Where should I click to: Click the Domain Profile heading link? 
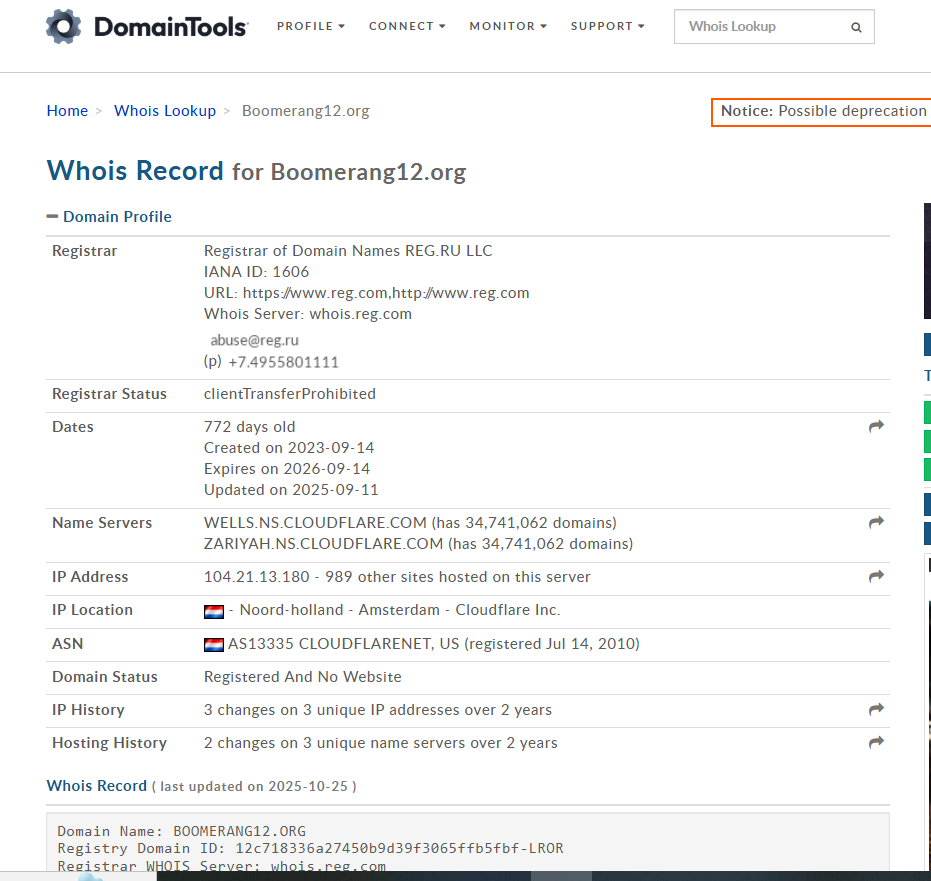pyautogui.click(x=117, y=217)
